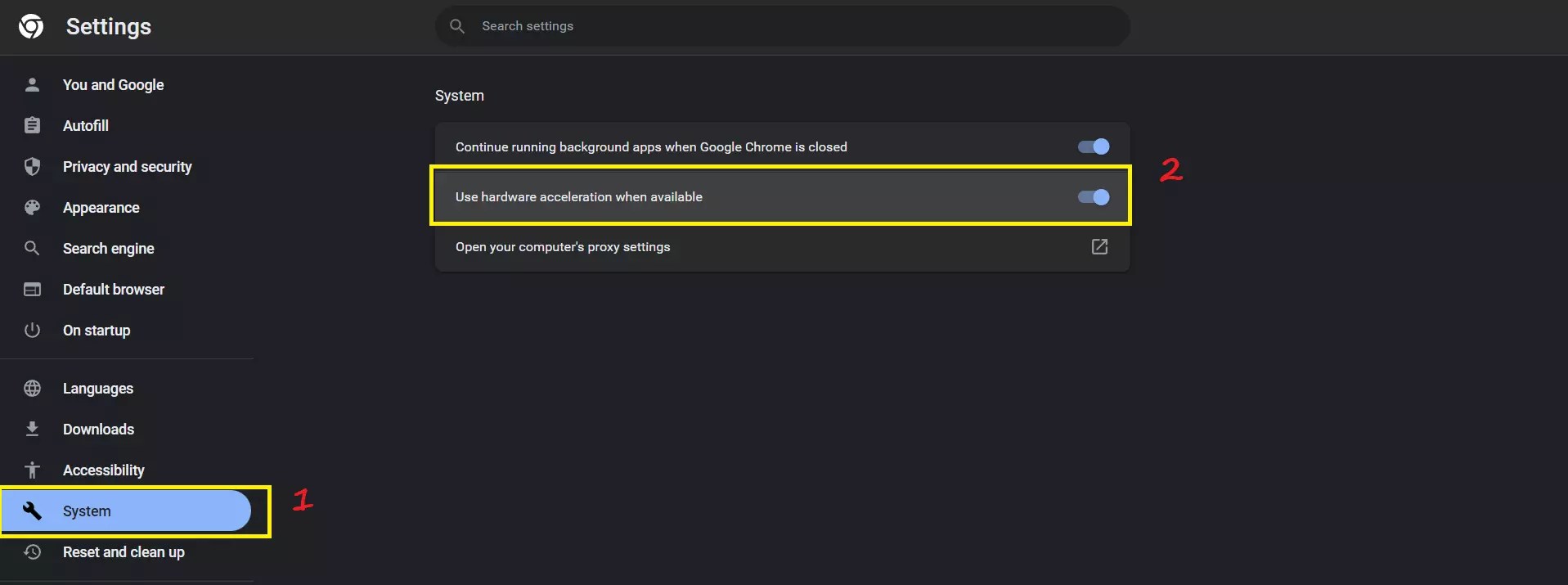
Task: Click the search magnifier in the settings bar
Action: click(x=456, y=25)
